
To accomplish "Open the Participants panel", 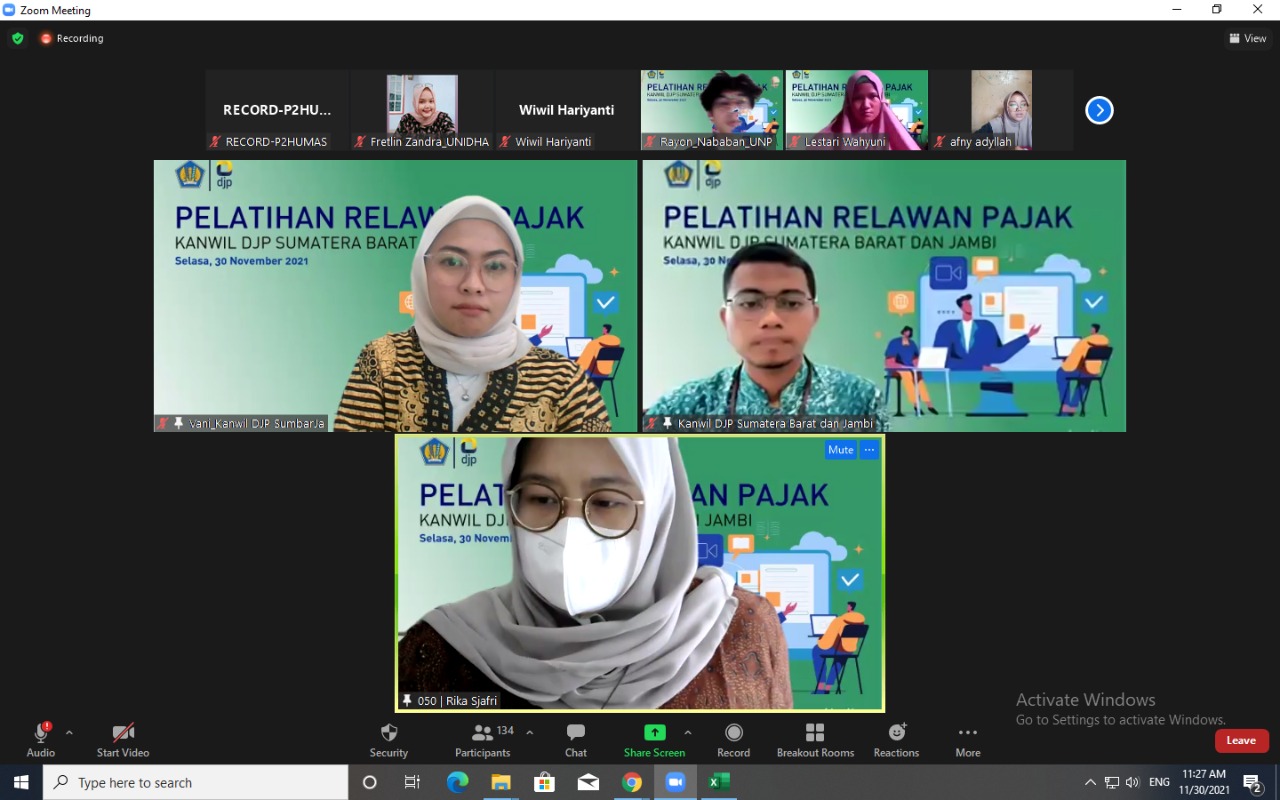I will tap(484, 733).
